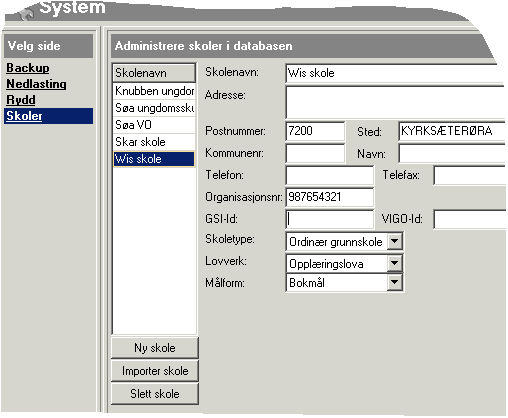Go to the Rydd page

21,100
